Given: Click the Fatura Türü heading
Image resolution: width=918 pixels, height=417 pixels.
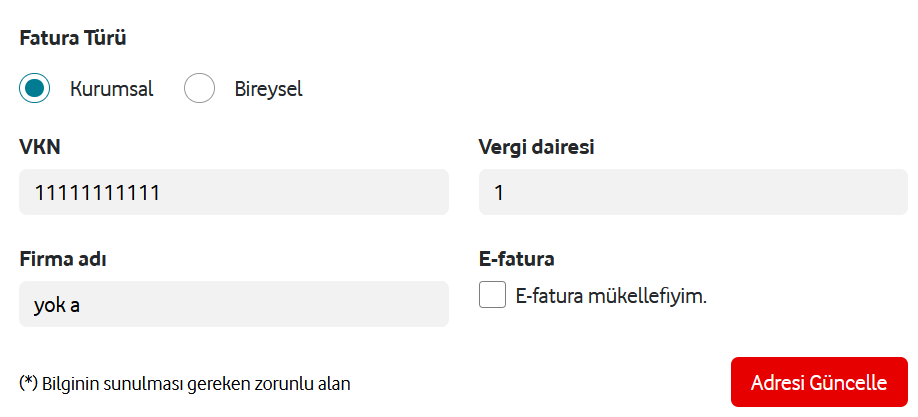Looking at the screenshot, I should click(x=73, y=39).
